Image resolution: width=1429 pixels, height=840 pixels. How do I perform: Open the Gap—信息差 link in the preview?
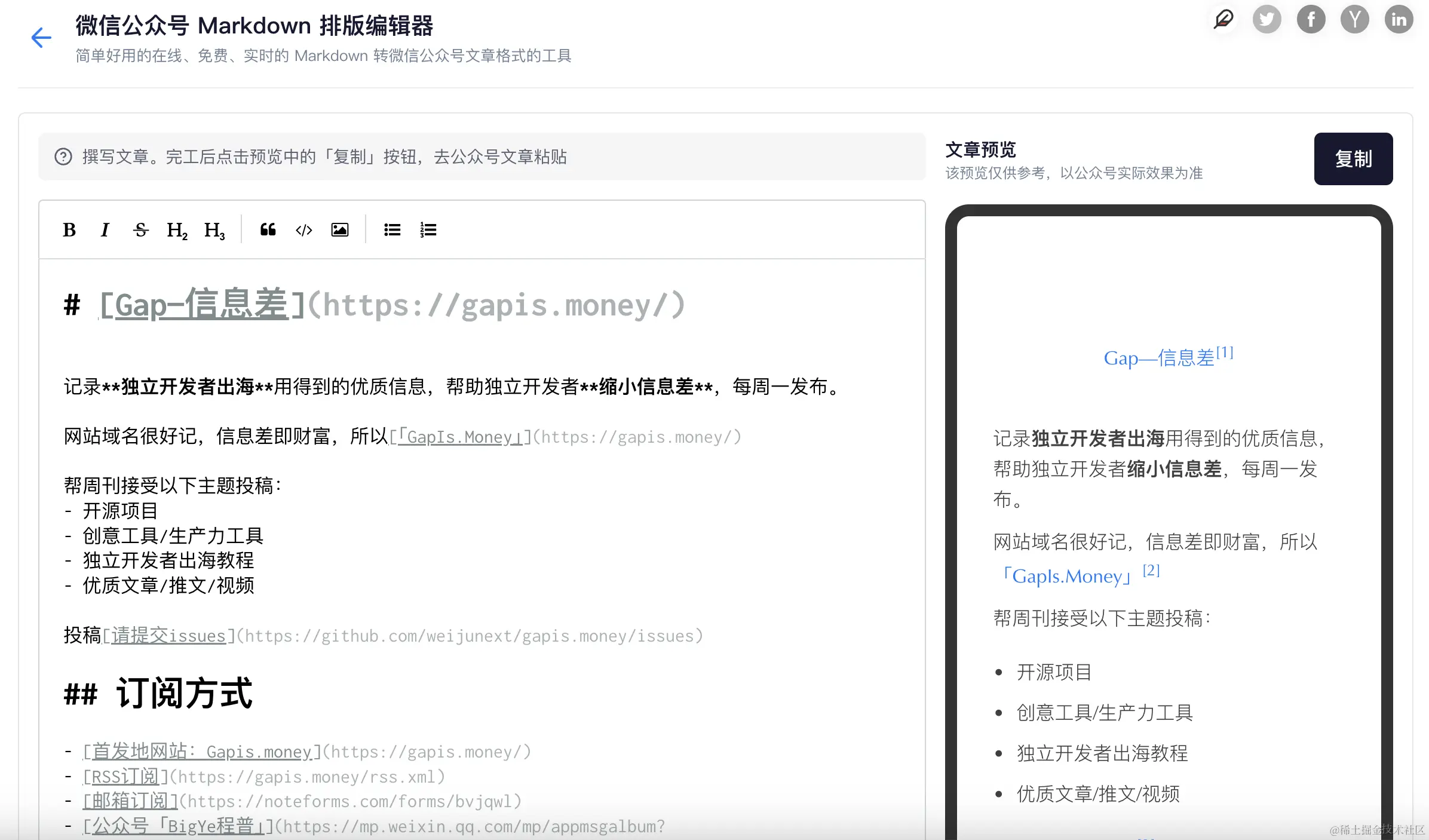1161,358
